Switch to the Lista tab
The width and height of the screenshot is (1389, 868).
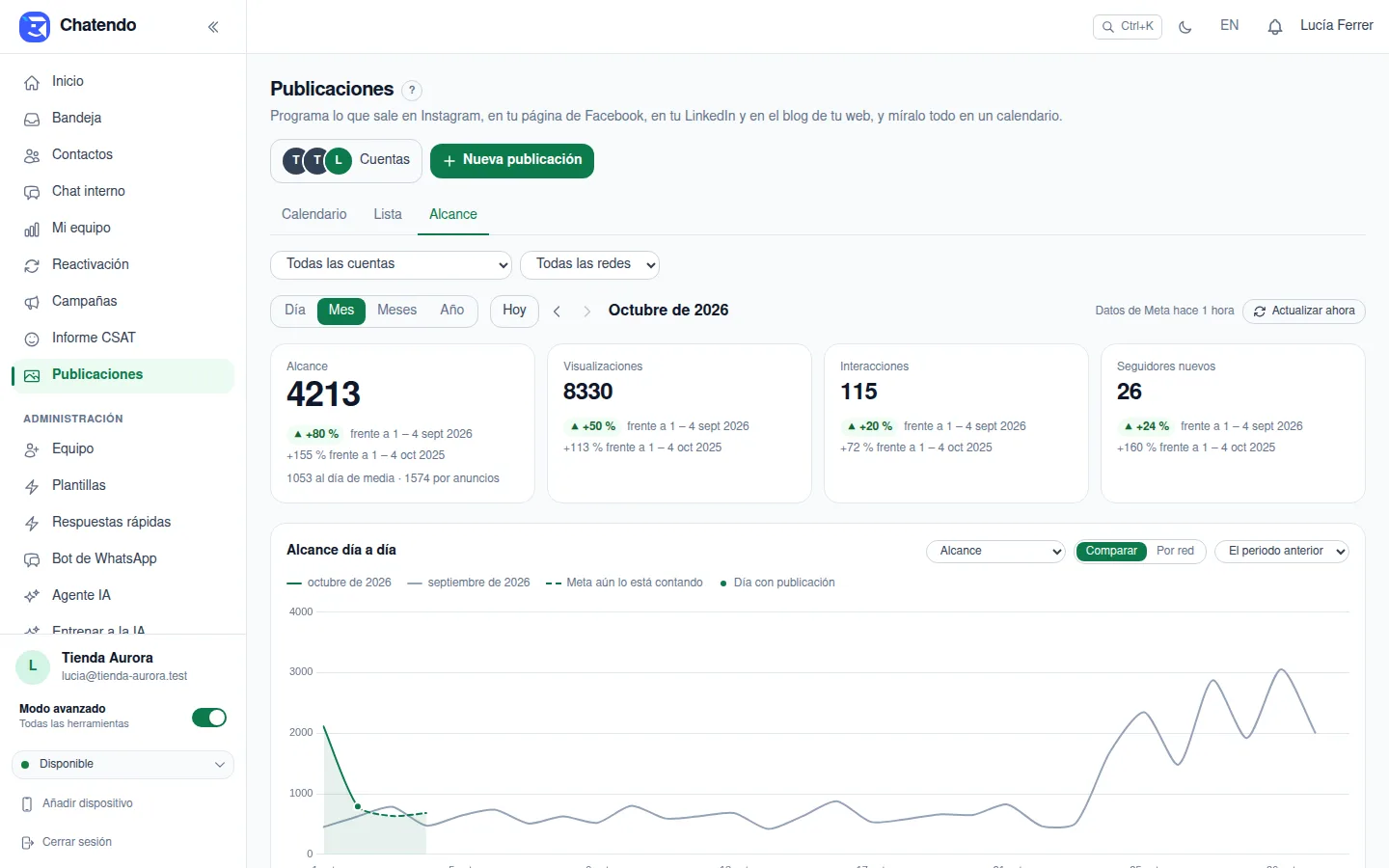click(x=388, y=214)
